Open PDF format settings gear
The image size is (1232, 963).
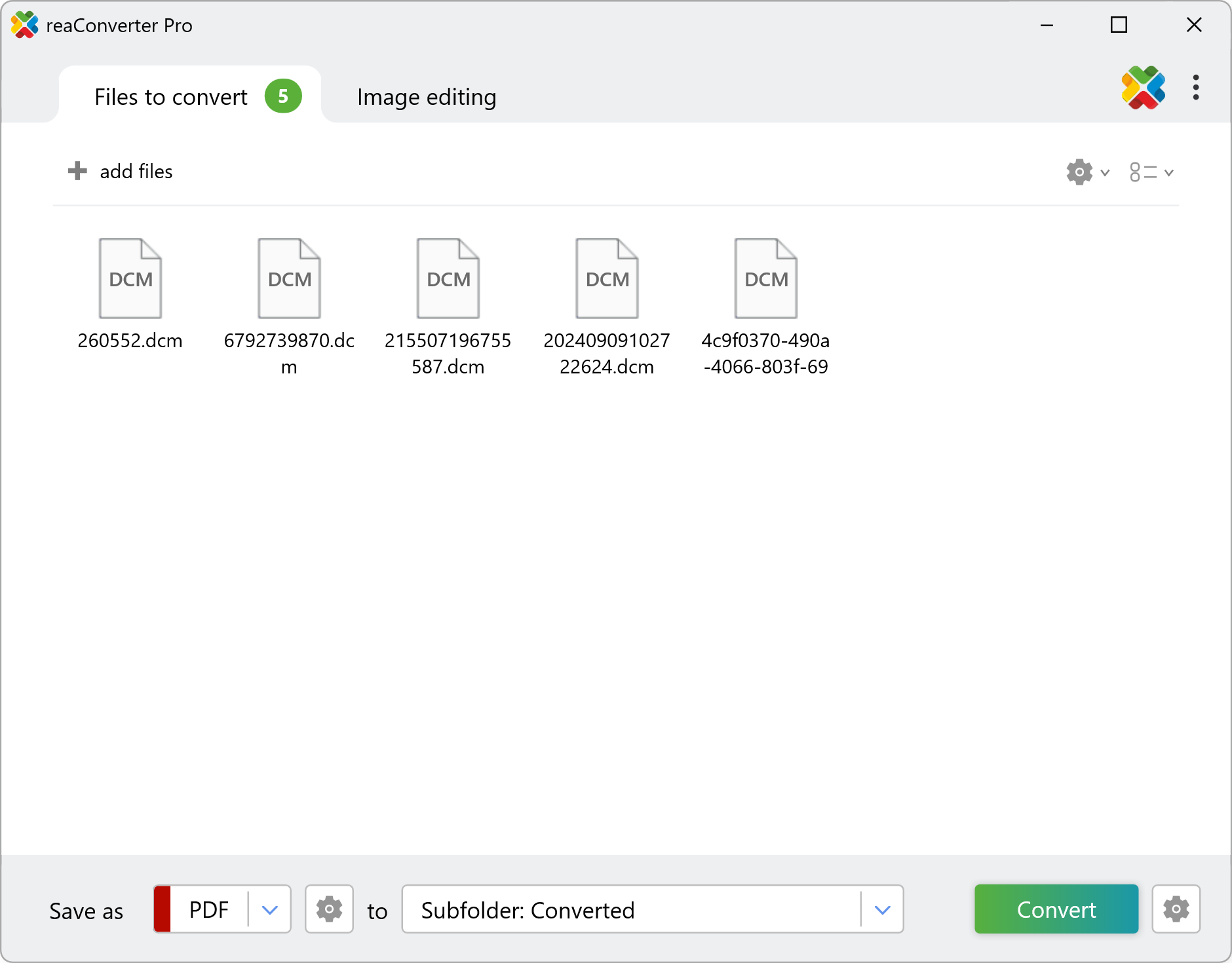click(328, 909)
